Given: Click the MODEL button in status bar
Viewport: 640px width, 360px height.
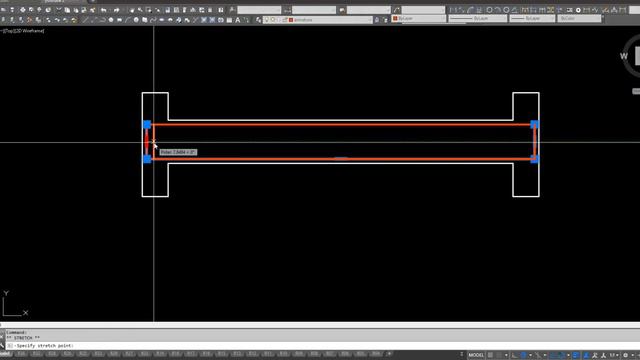Looking at the screenshot, I should coord(476,355).
